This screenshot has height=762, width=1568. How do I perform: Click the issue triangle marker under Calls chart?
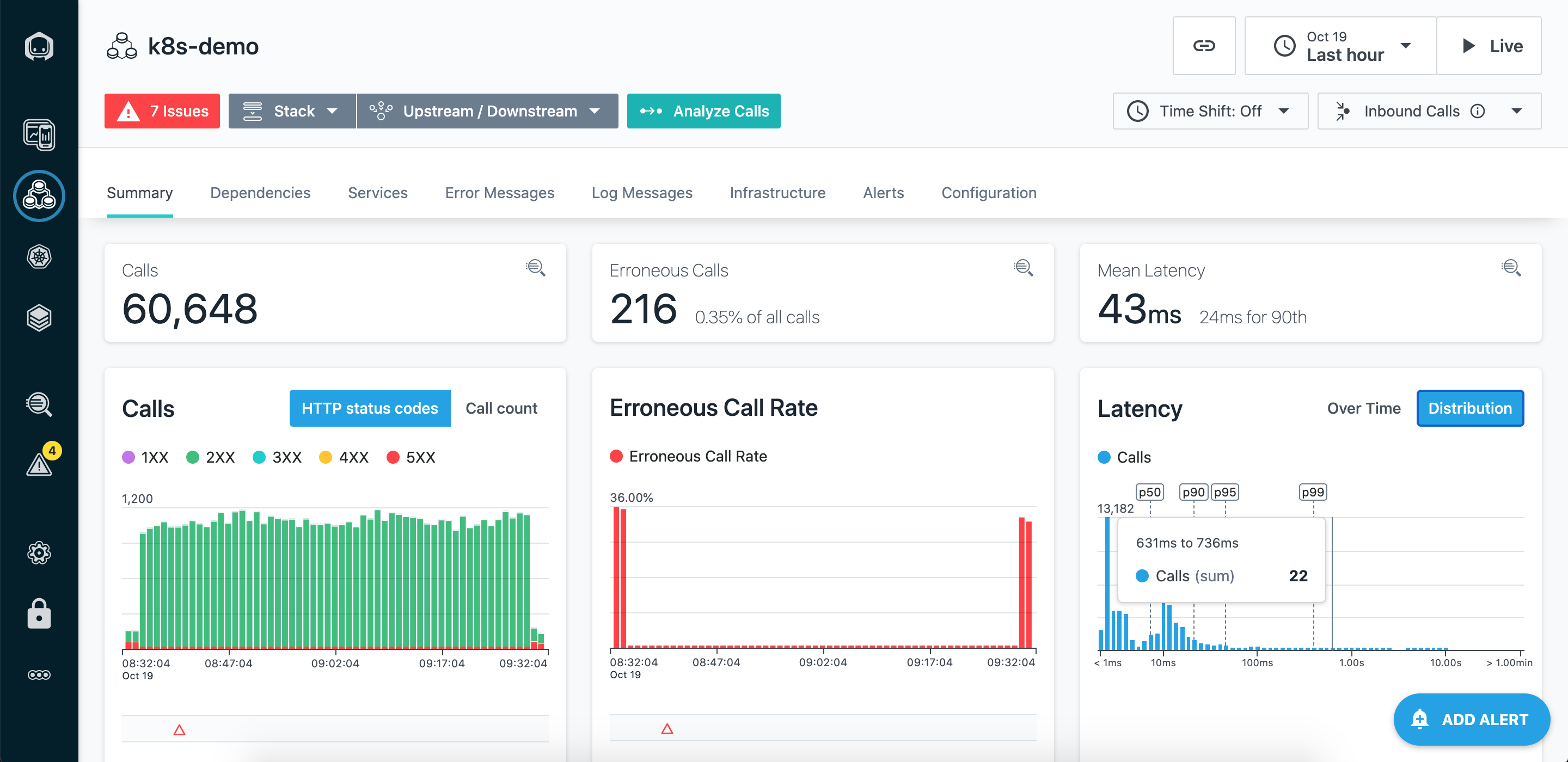point(179,730)
